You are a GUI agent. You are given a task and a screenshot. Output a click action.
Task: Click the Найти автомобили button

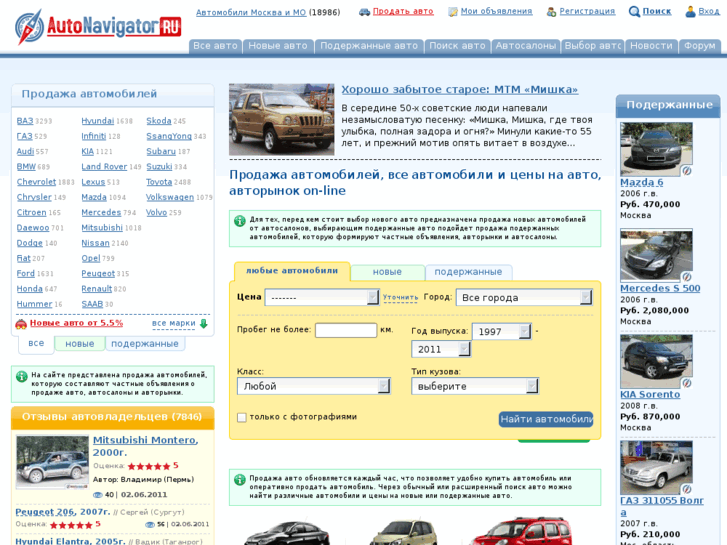tap(546, 419)
